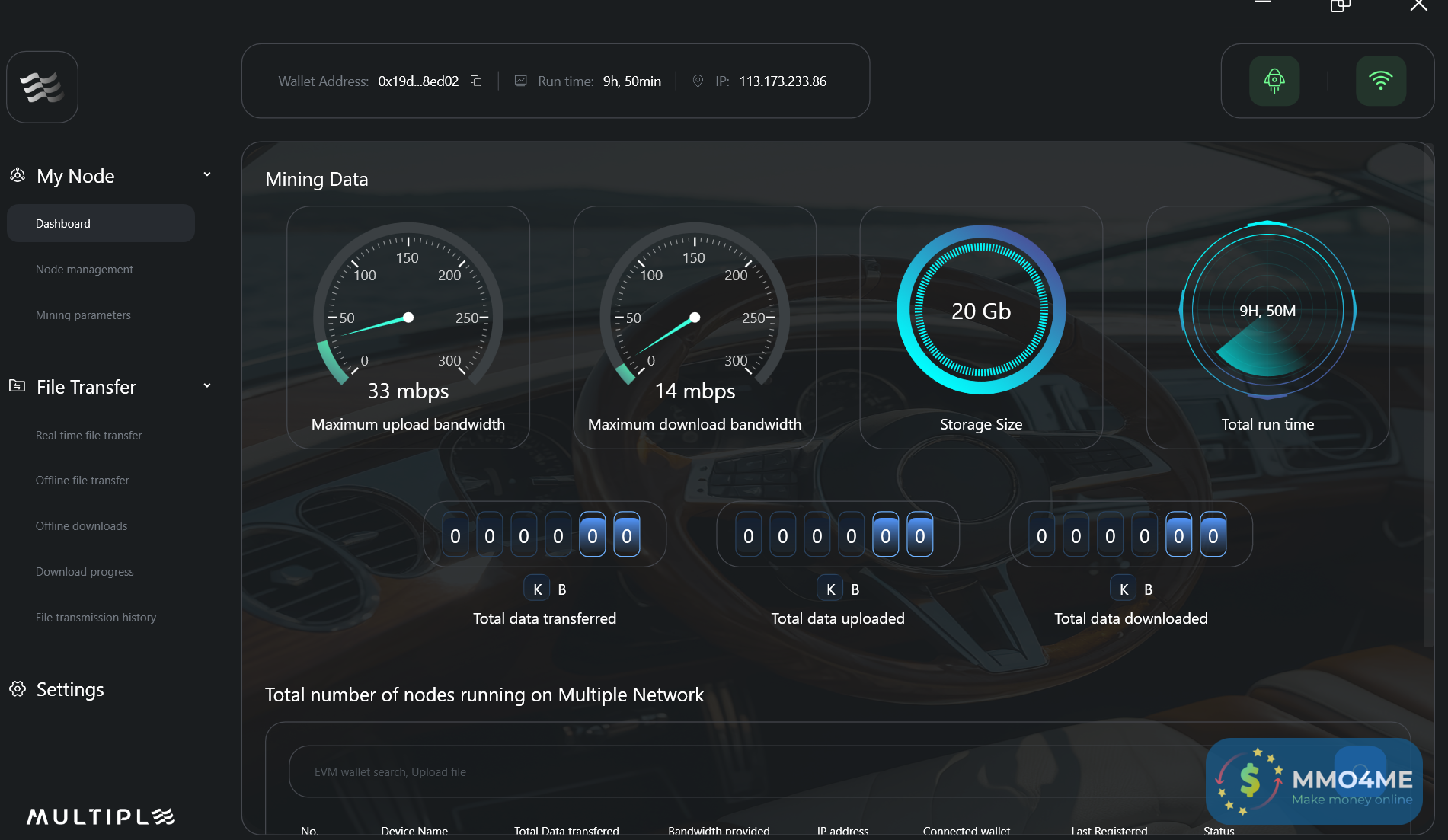1448x840 pixels.
Task: Click the 20 Gb storage size ring
Action: (x=981, y=310)
